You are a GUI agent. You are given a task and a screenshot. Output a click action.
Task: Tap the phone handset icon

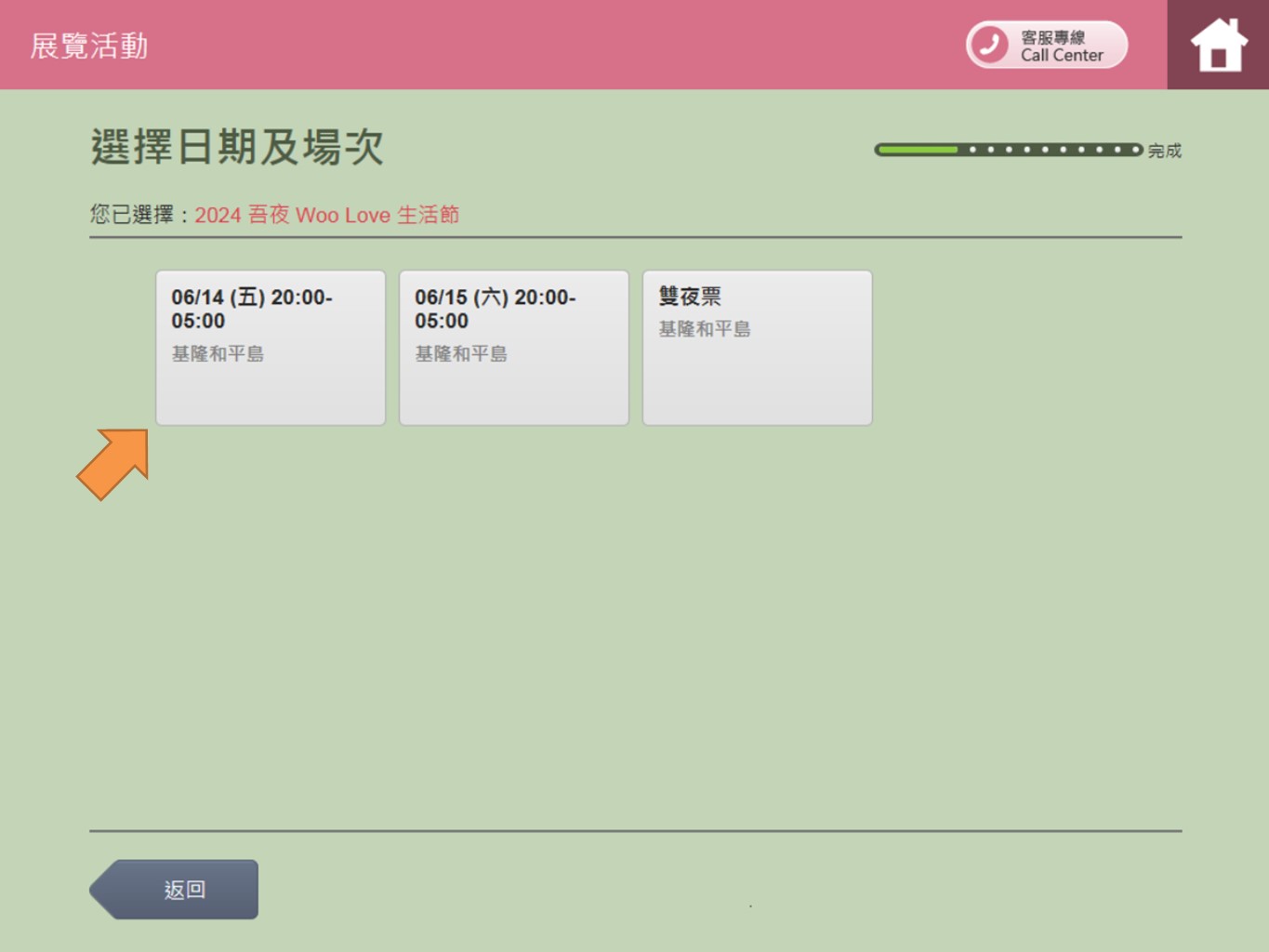click(x=989, y=45)
